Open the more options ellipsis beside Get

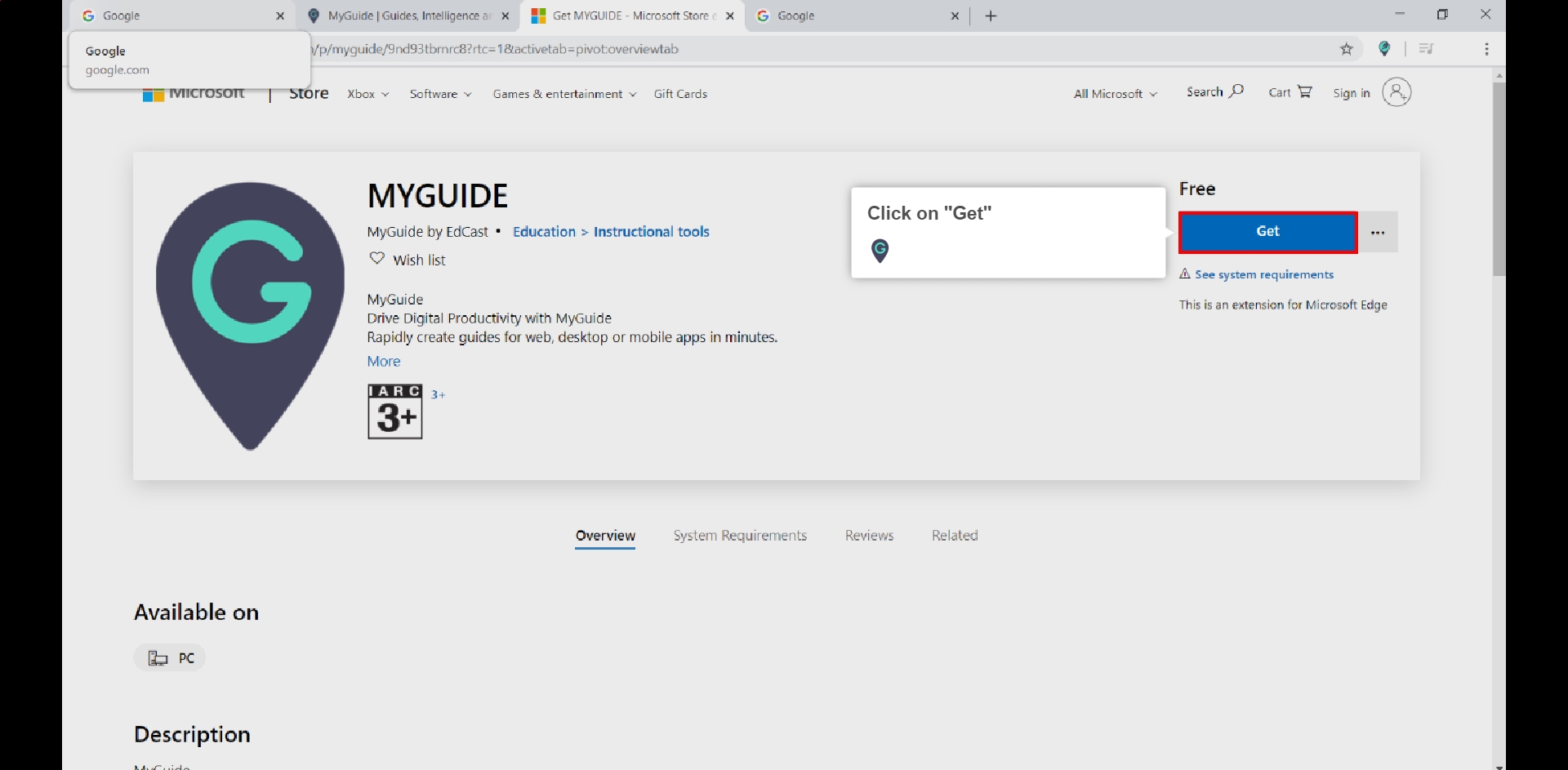click(x=1378, y=232)
